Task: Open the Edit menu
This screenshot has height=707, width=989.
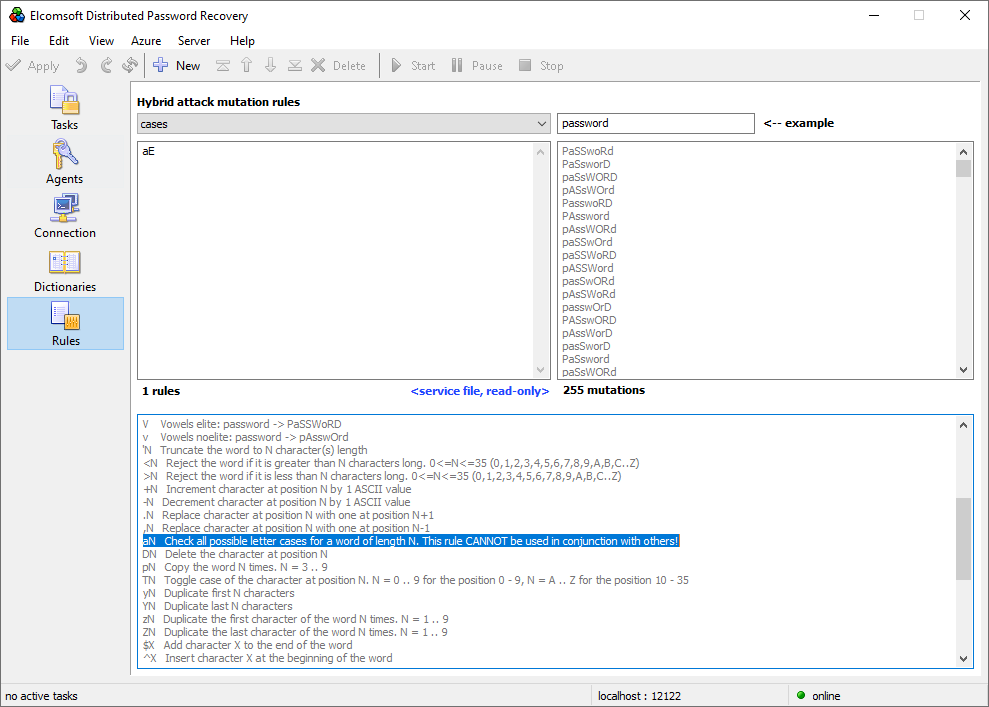Action: [x=59, y=40]
